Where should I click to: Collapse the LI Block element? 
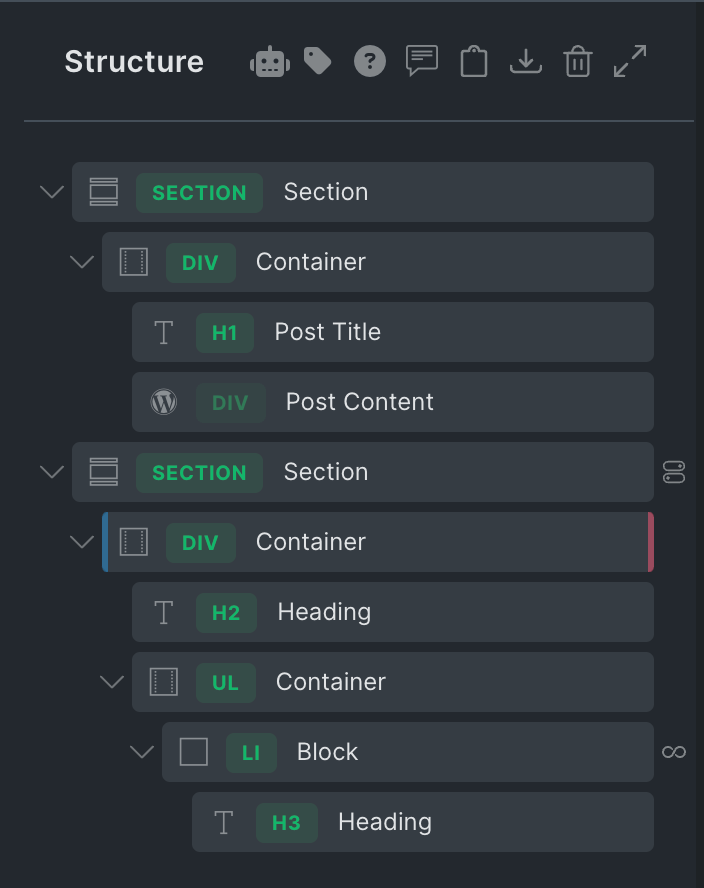pyautogui.click(x=142, y=752)
